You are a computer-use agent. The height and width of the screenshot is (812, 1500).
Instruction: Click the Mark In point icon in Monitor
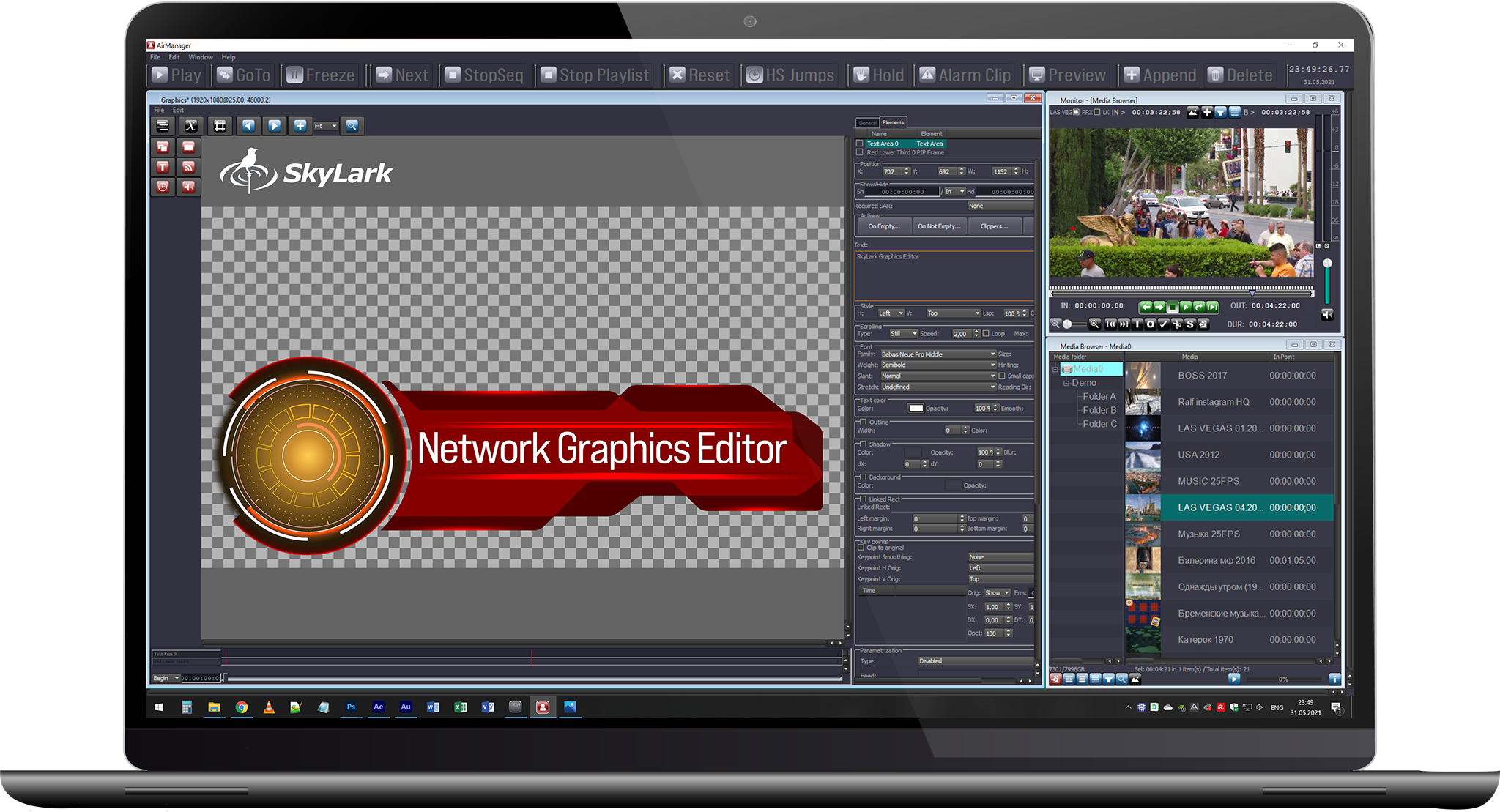pos(1137,324)
